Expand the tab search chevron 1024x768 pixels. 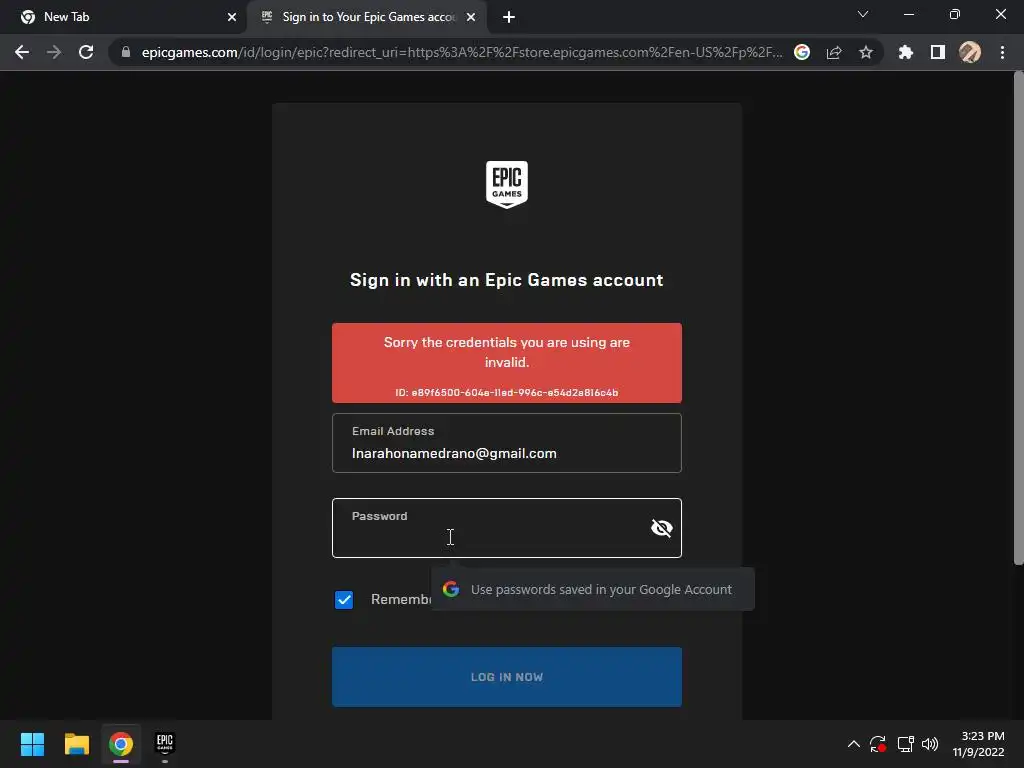click(863, 14)
